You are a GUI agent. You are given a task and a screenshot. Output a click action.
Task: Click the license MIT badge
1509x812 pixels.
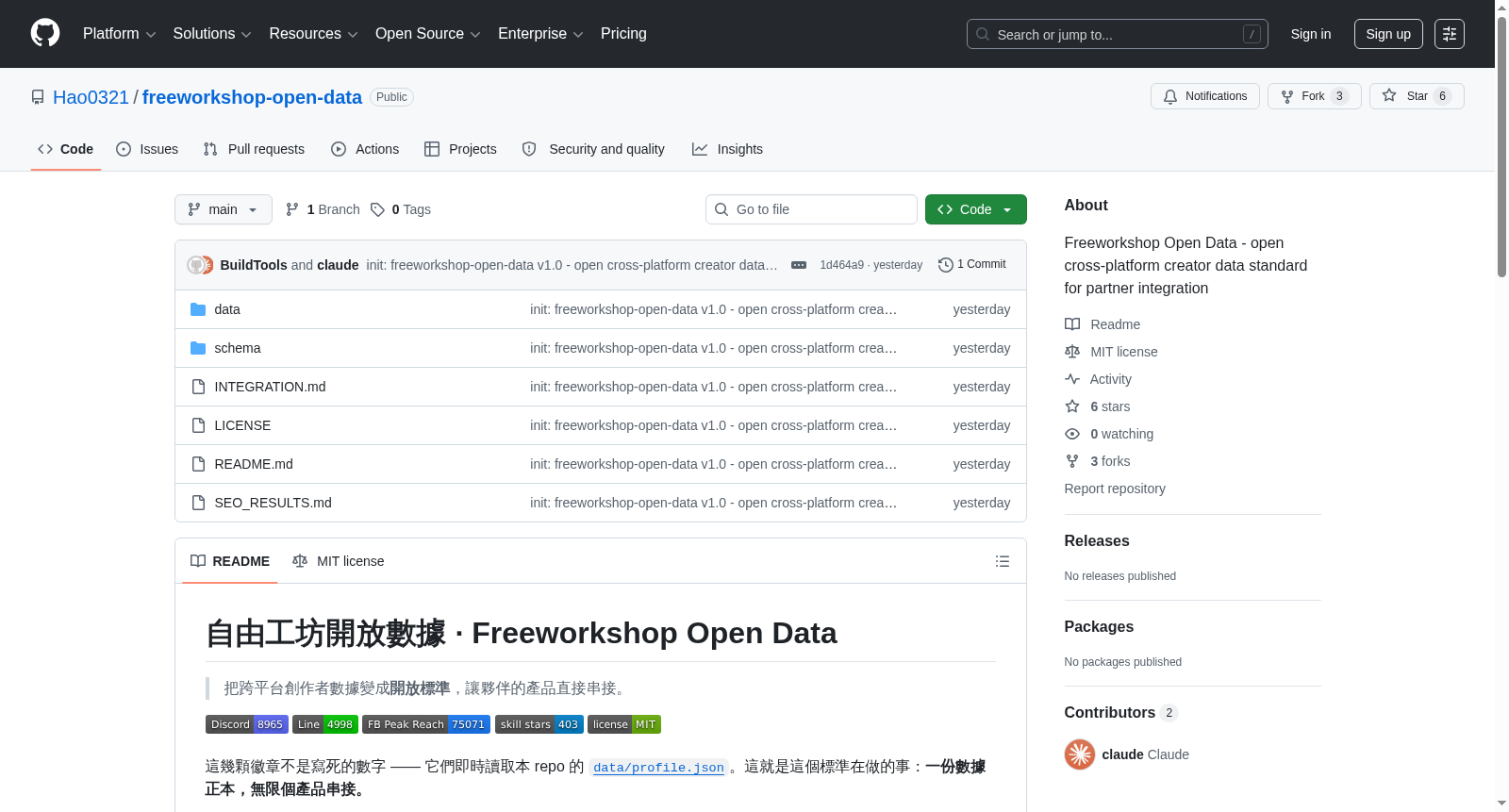pos(624,724)
